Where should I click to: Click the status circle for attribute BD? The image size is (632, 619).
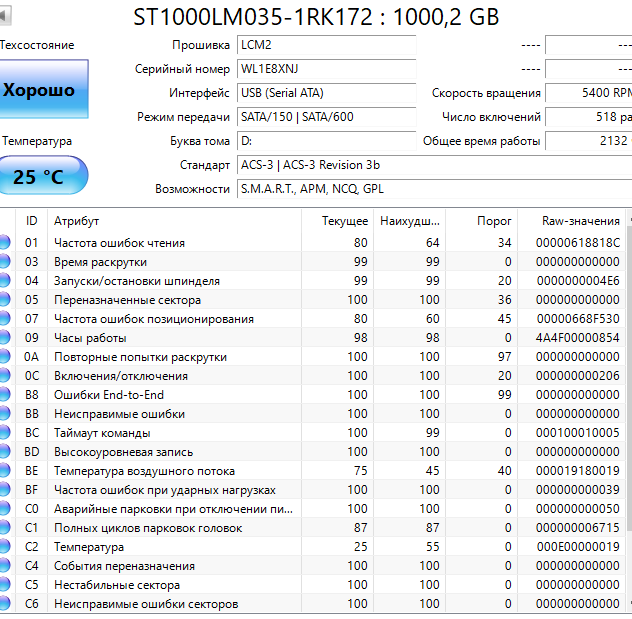point(4,451)
